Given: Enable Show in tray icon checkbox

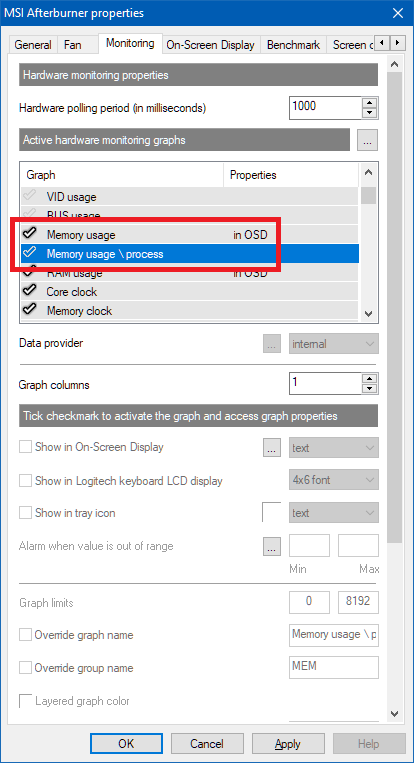Looking at the screenshot, I should [25, 513].
